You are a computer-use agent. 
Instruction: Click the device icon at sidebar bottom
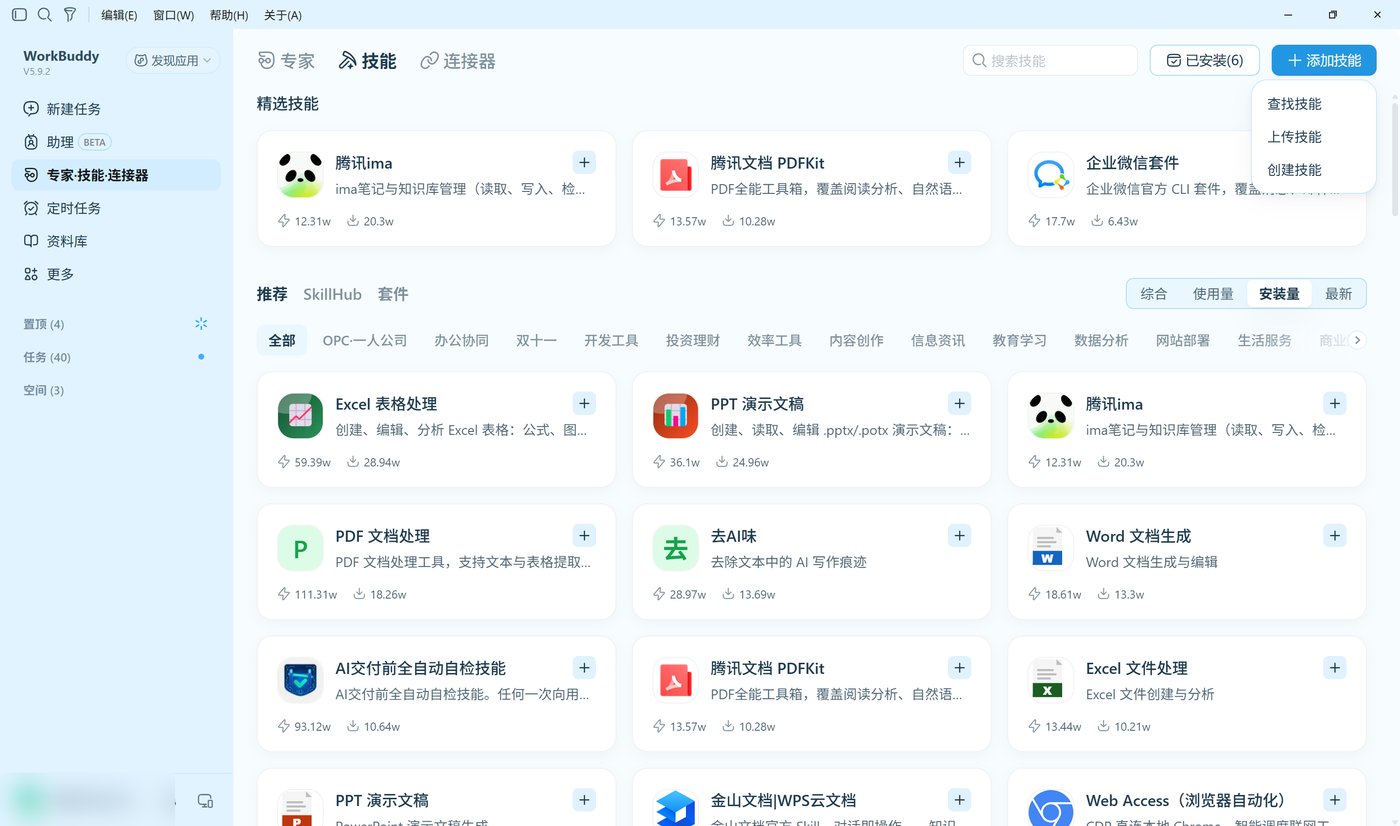205,800
